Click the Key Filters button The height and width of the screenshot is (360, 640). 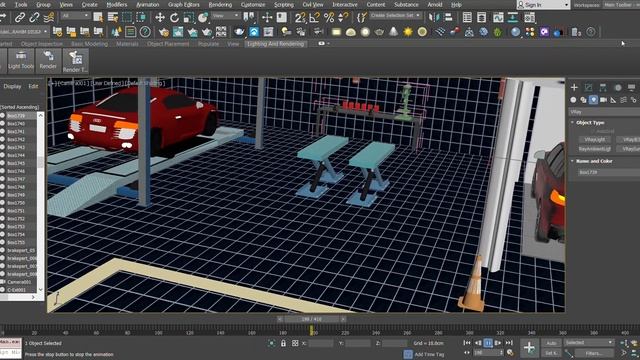pyautogui.click(x=594, y=353)
